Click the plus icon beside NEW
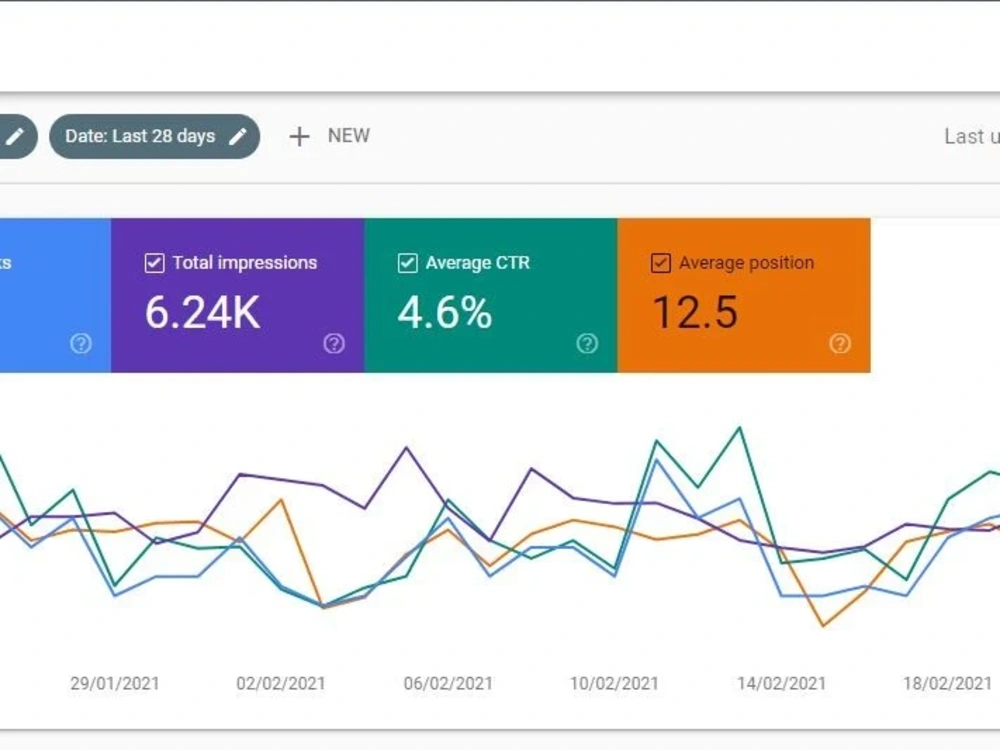The width and height of the screenshot is (1000, 750). (x=299, y=136)
